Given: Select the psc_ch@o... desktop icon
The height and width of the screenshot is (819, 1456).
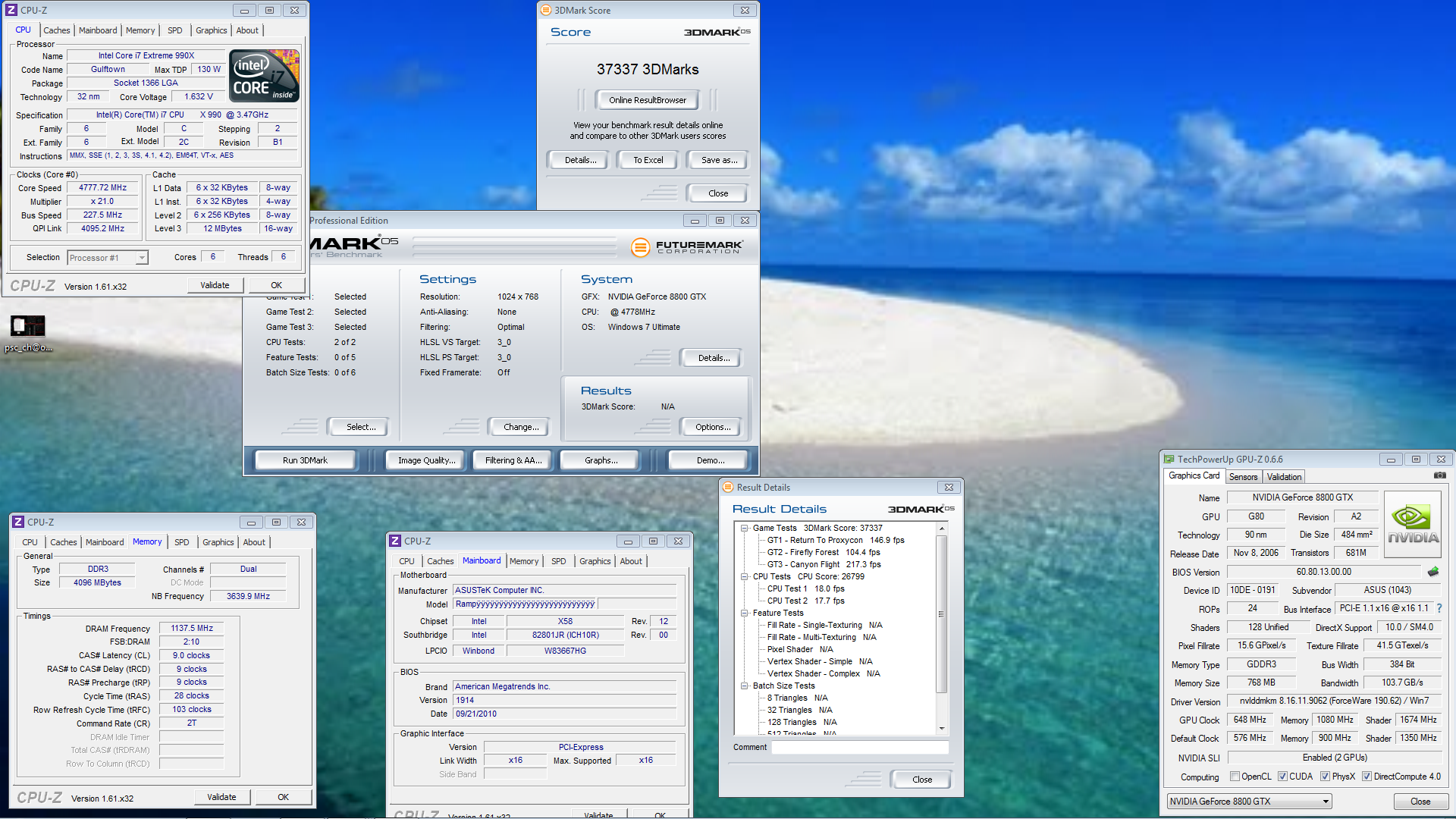Looking at the screenshot, I should [x=28, y=334].
